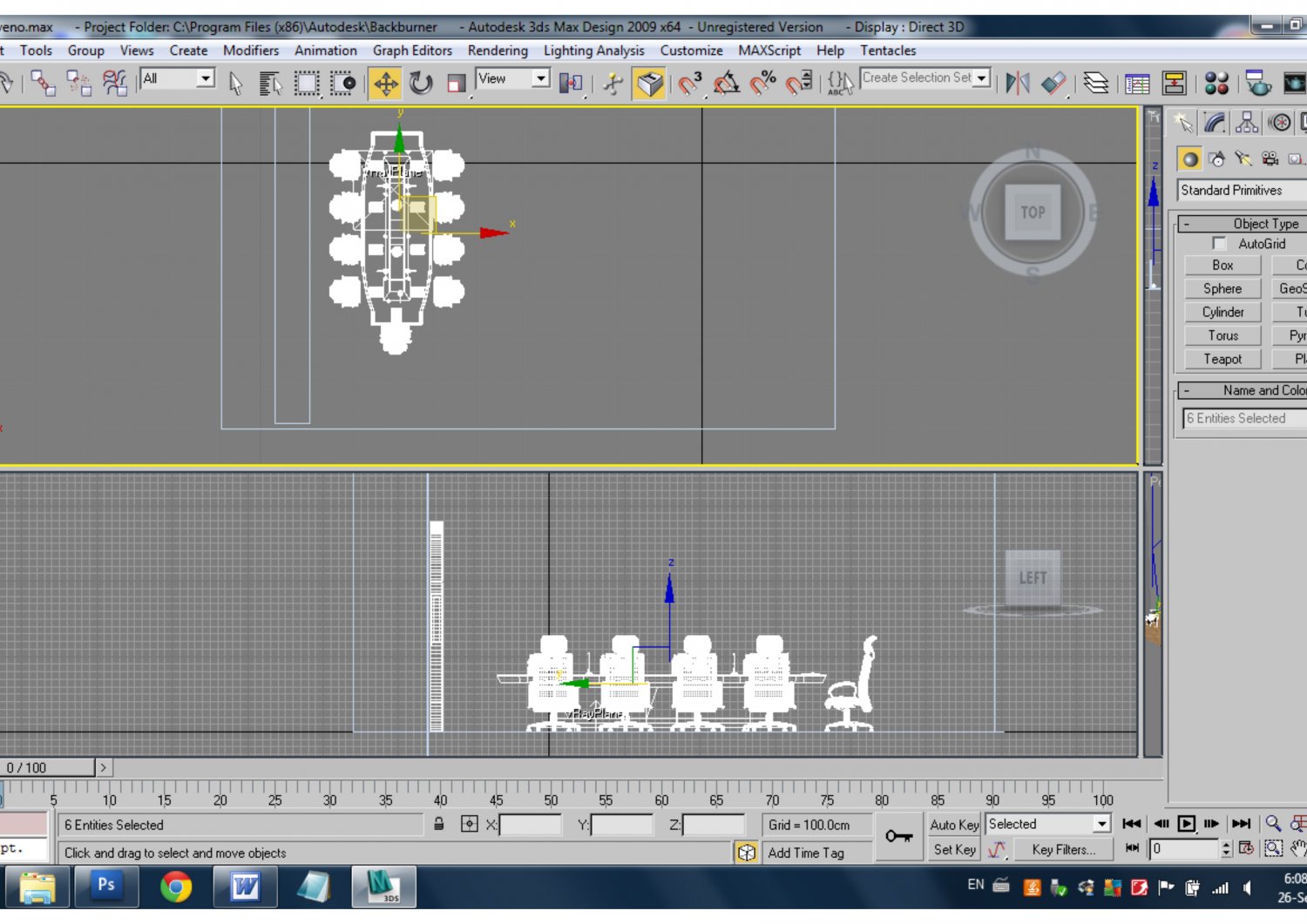Open the Rendering menu
Screen dimensions: 1307x924
coord(498,51)
